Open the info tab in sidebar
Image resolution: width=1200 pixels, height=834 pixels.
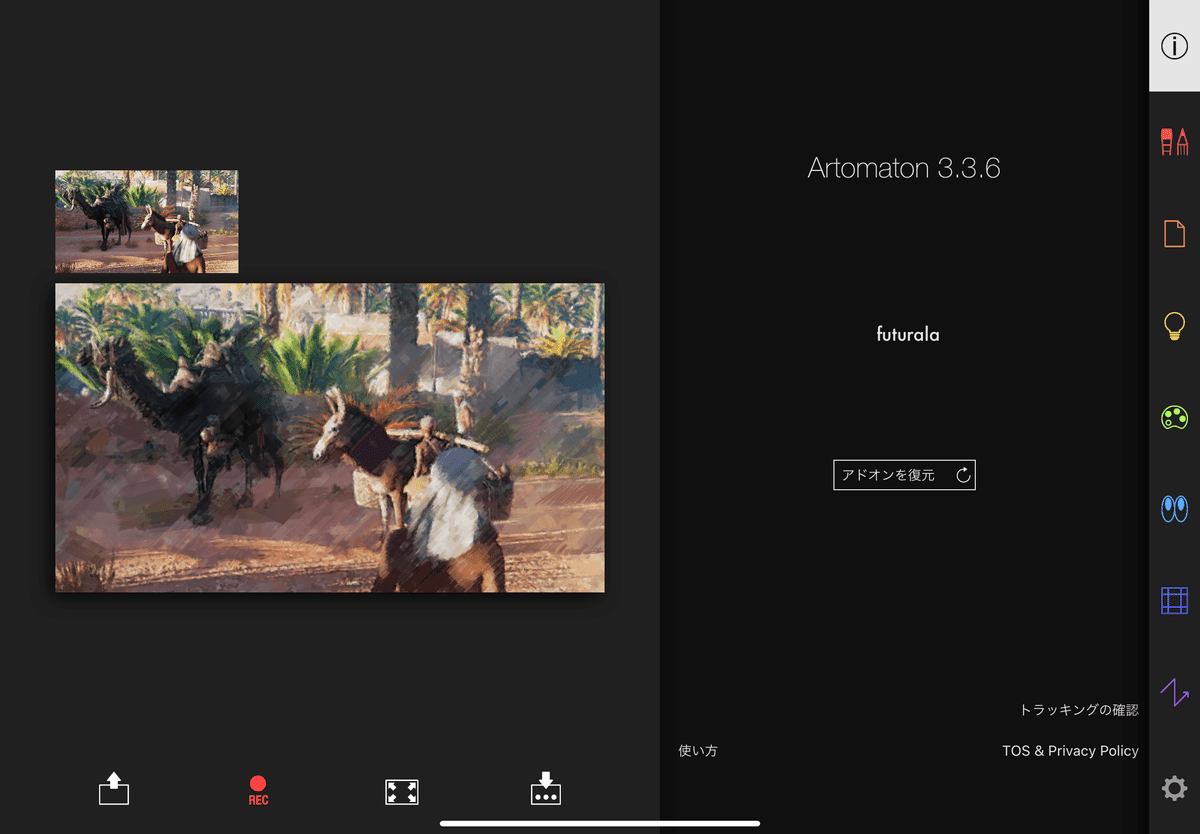click(x=1174, y=46)
